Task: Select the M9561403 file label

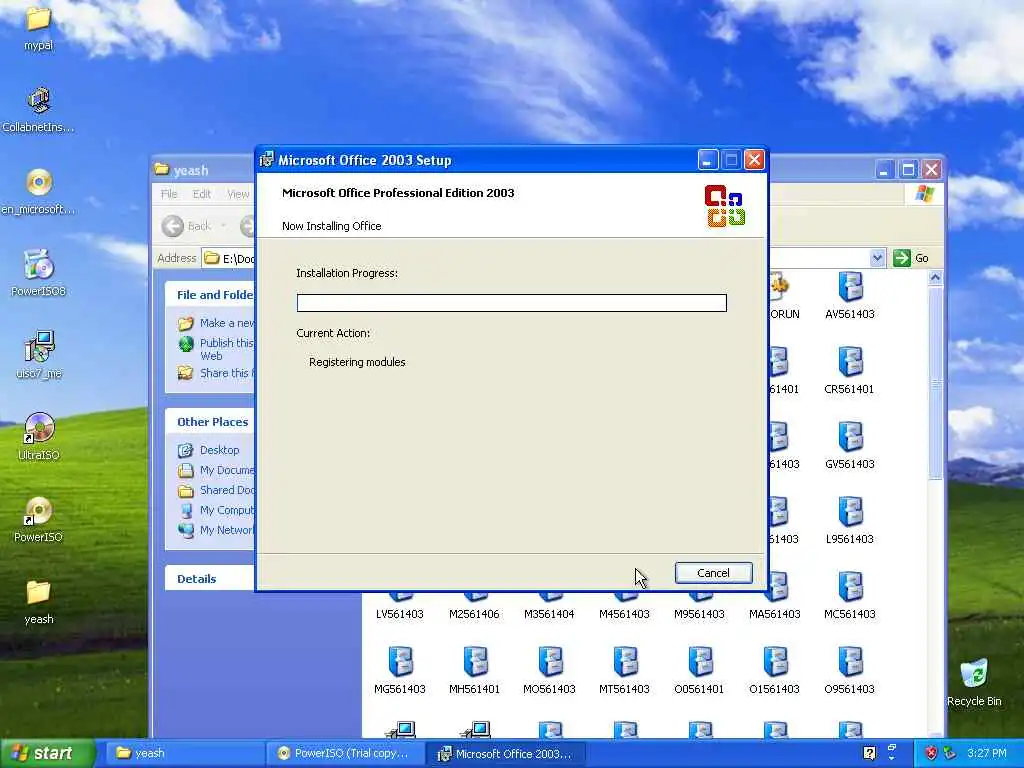Action: coord(699,614)
